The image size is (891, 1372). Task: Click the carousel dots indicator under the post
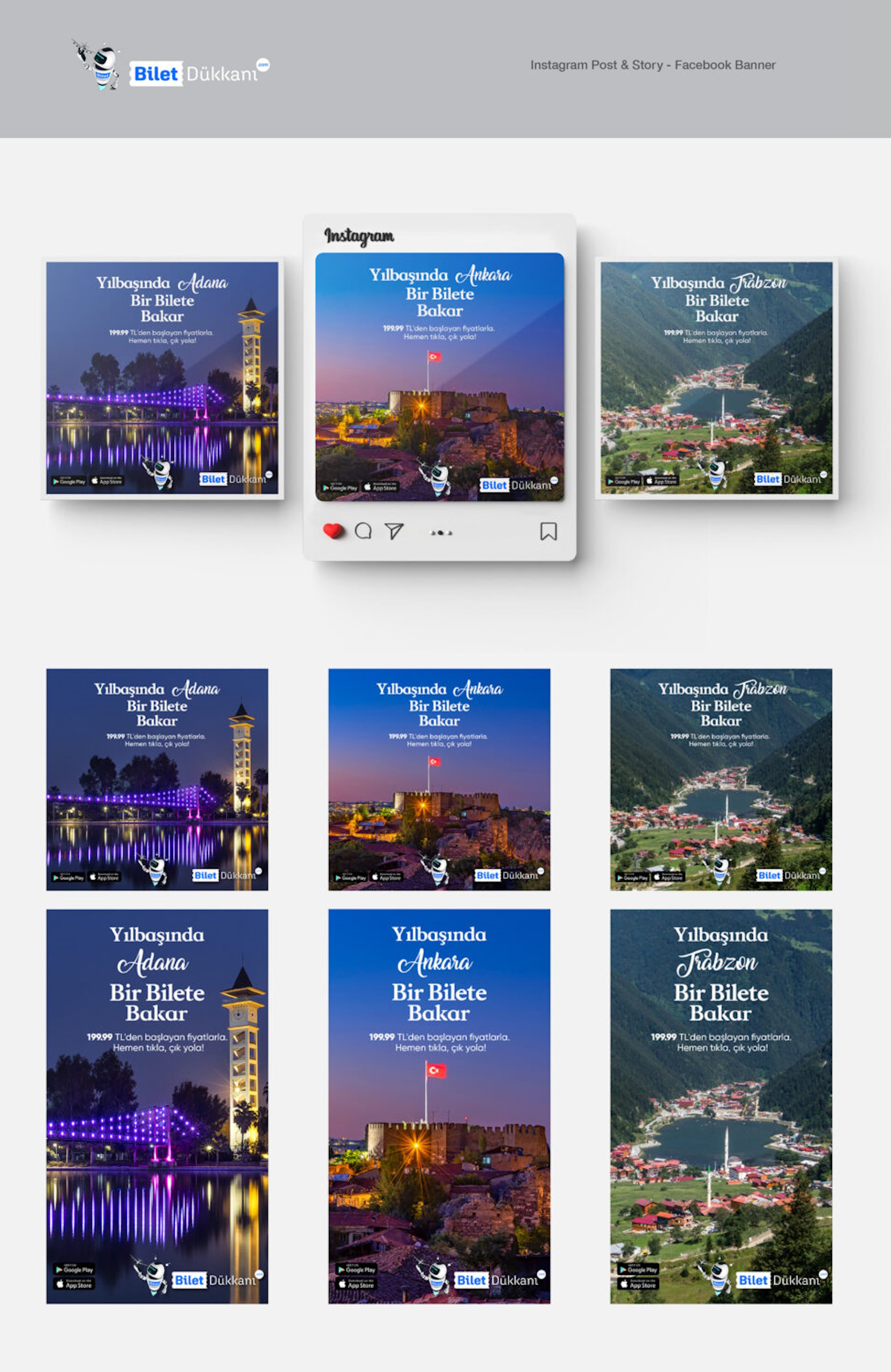pyautogui.click(x=441, y=533)
